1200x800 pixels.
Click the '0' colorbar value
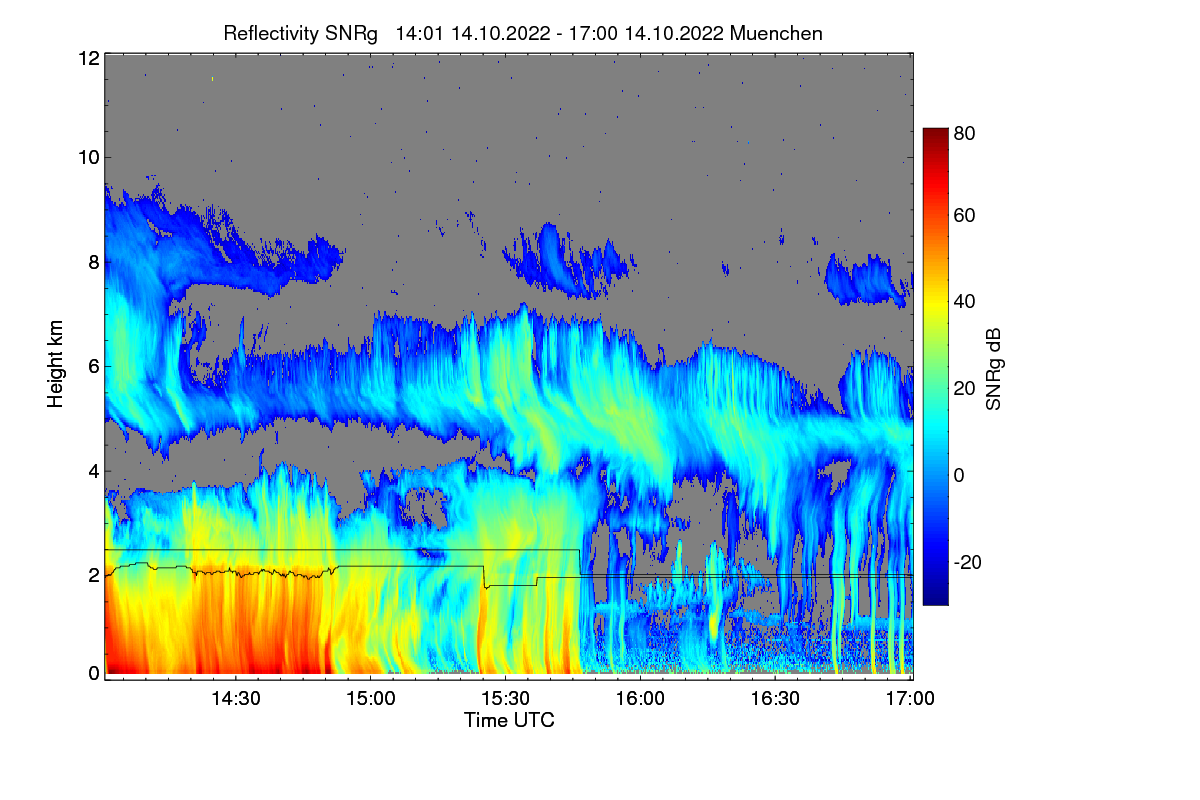point(959,475)
